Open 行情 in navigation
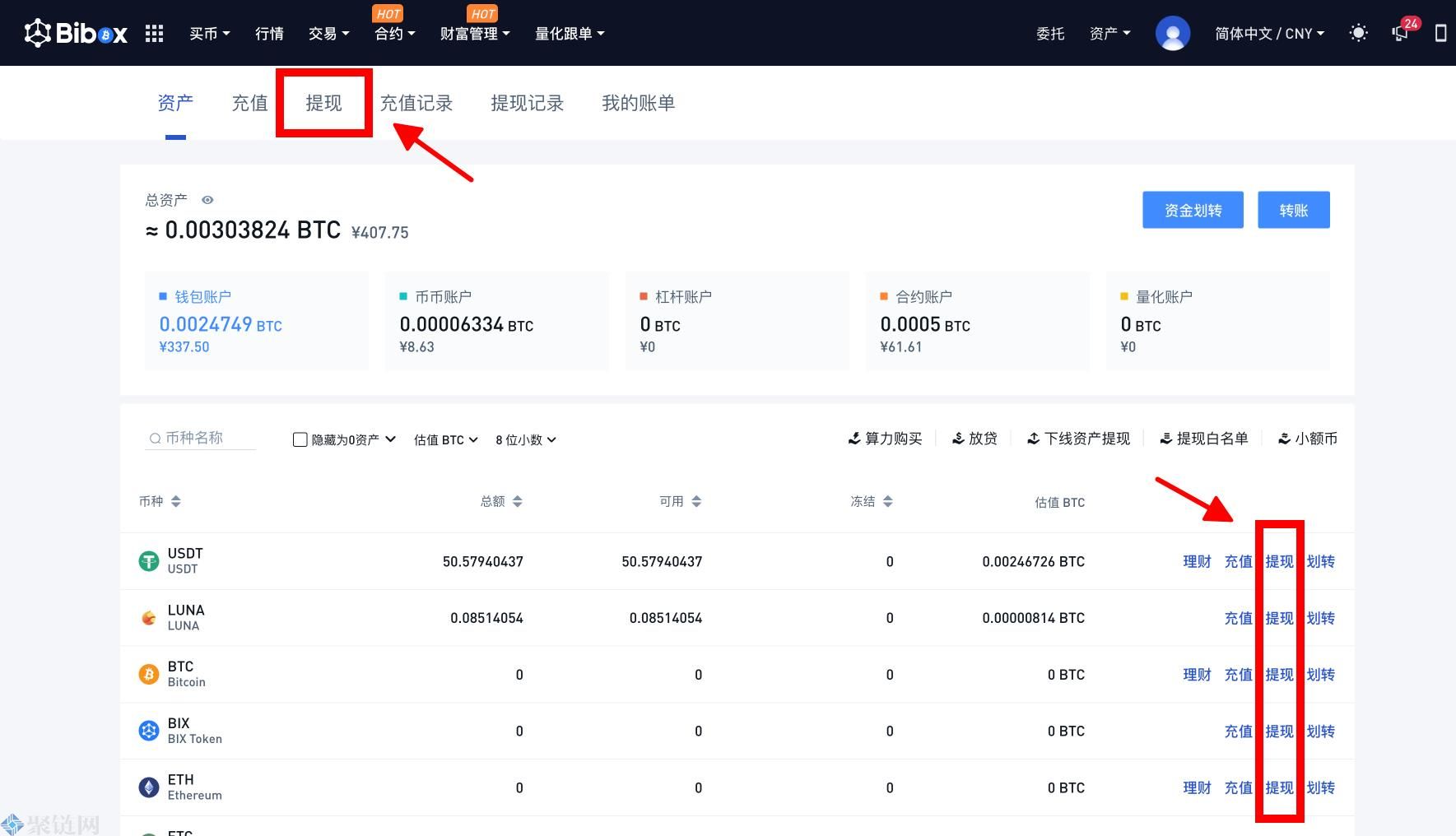 pos(269,34)
